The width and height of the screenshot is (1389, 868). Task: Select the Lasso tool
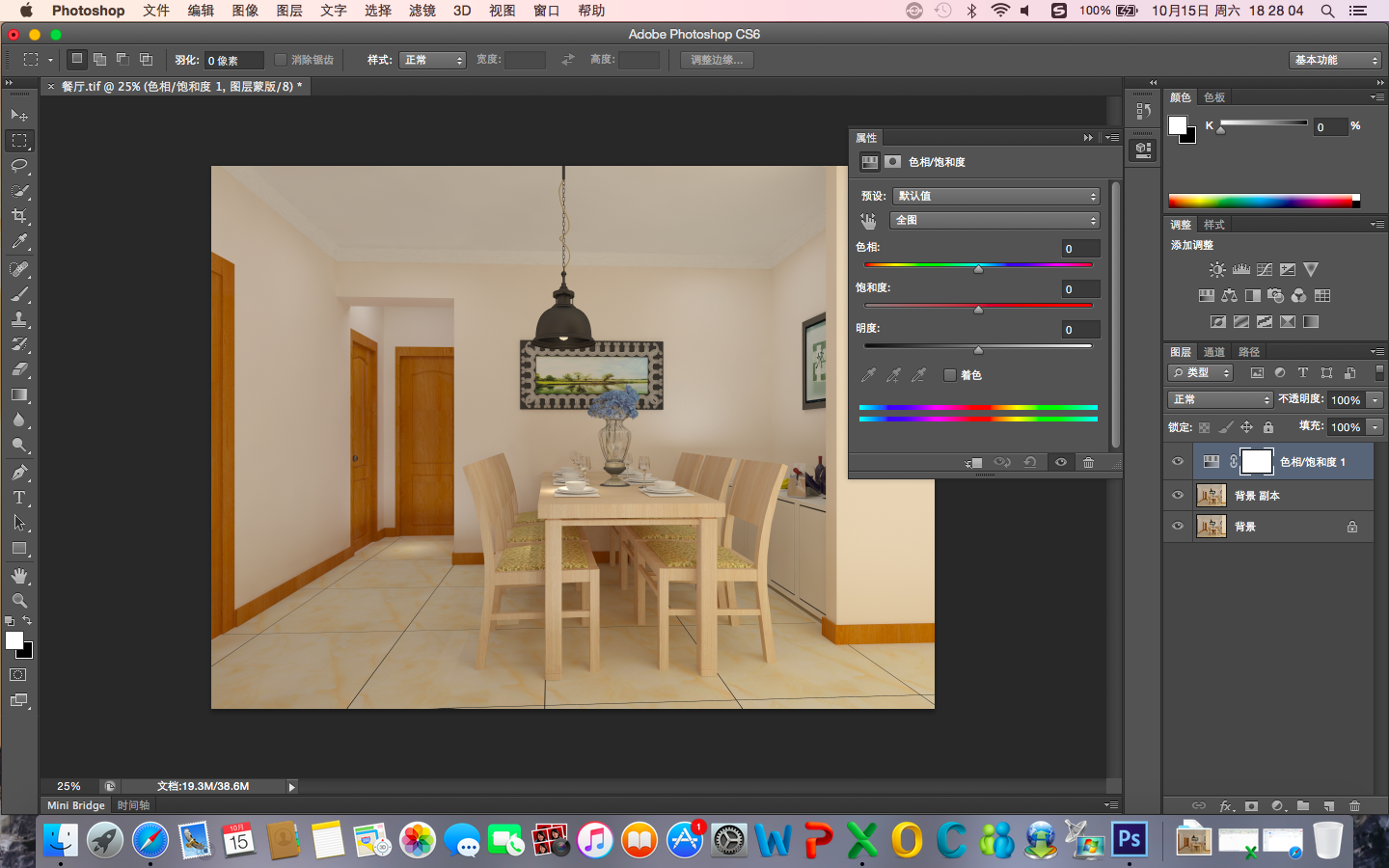point(19,166)
